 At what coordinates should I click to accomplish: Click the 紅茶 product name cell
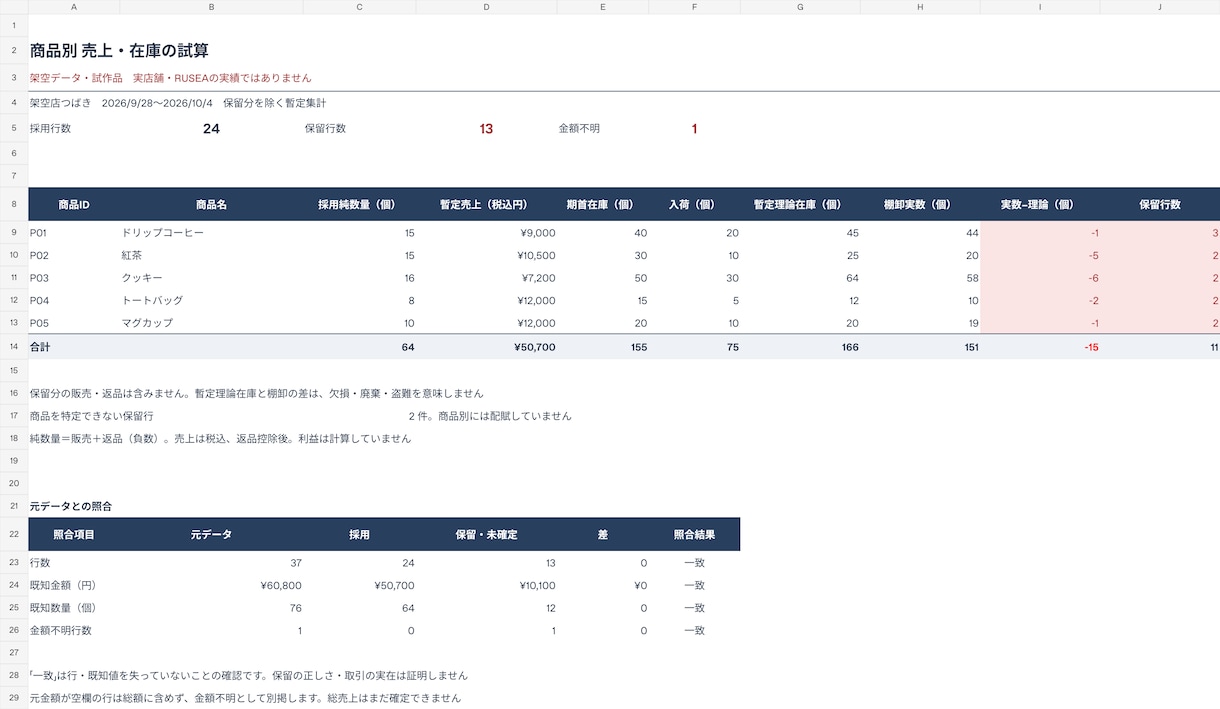tap(211, 256)
